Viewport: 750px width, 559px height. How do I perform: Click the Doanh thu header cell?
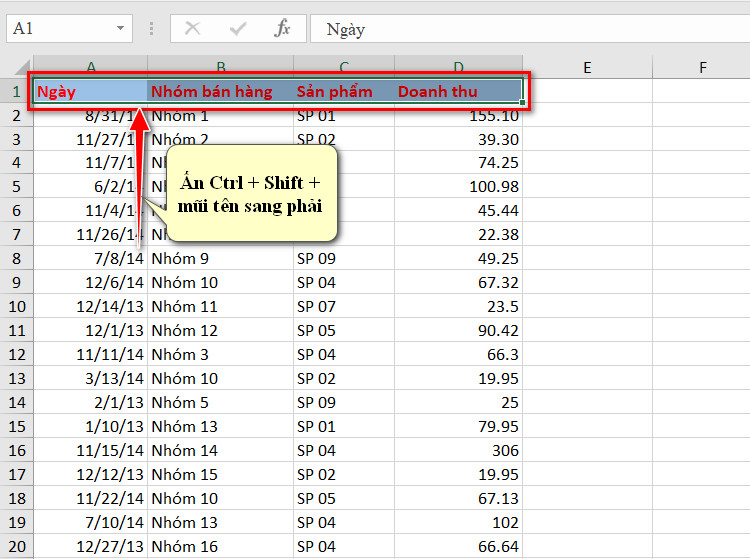pos(458,91)
